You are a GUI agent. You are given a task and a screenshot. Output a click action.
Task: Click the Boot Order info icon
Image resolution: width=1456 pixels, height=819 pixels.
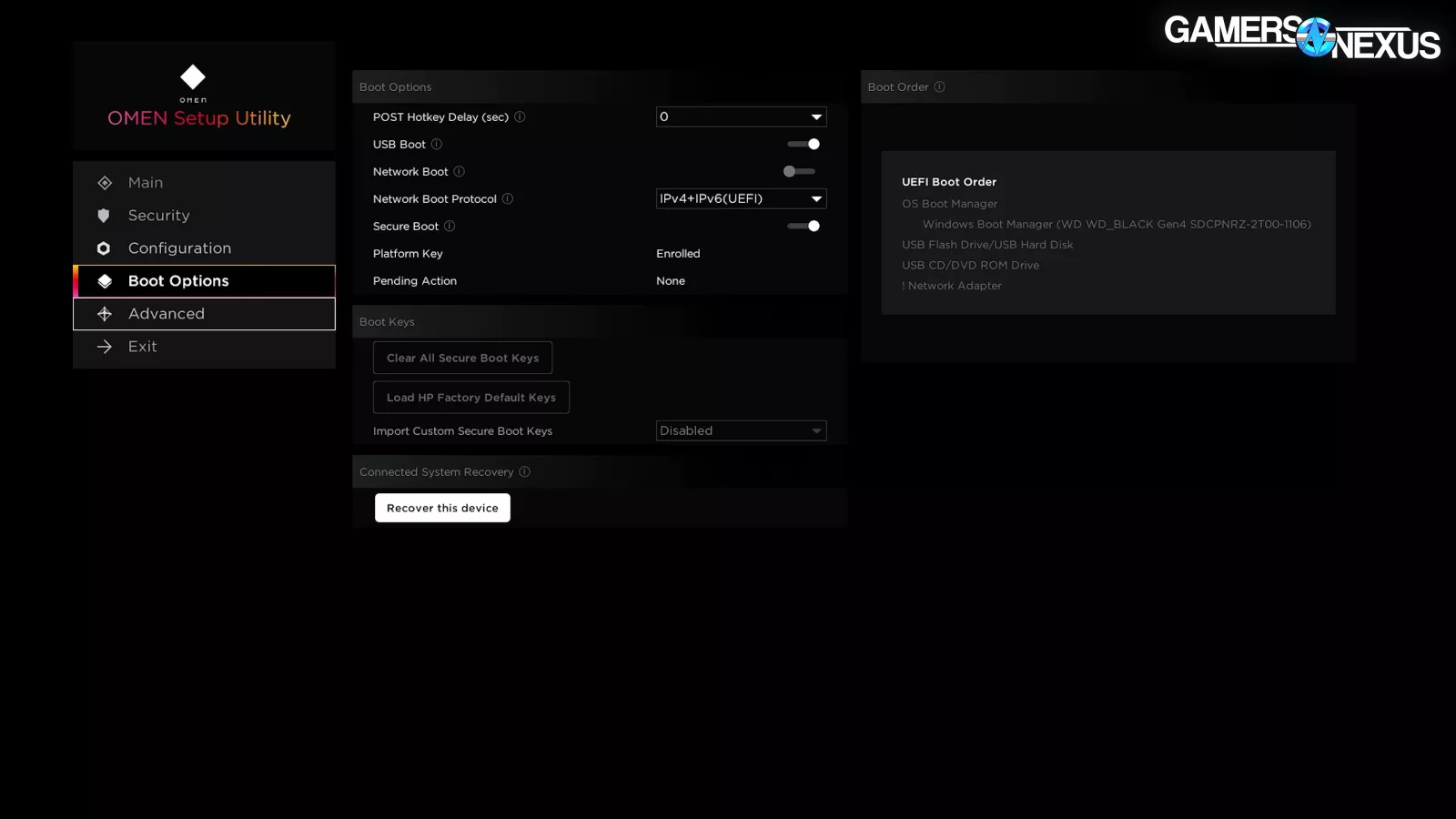[940, 87]
